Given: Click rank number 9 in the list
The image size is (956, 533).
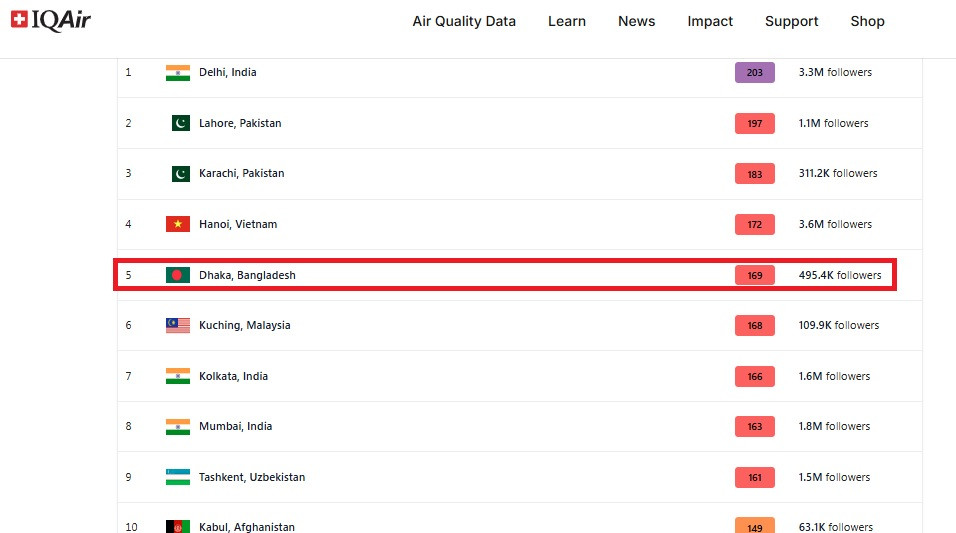Looking at the screenshot, I should click(128, 477).
